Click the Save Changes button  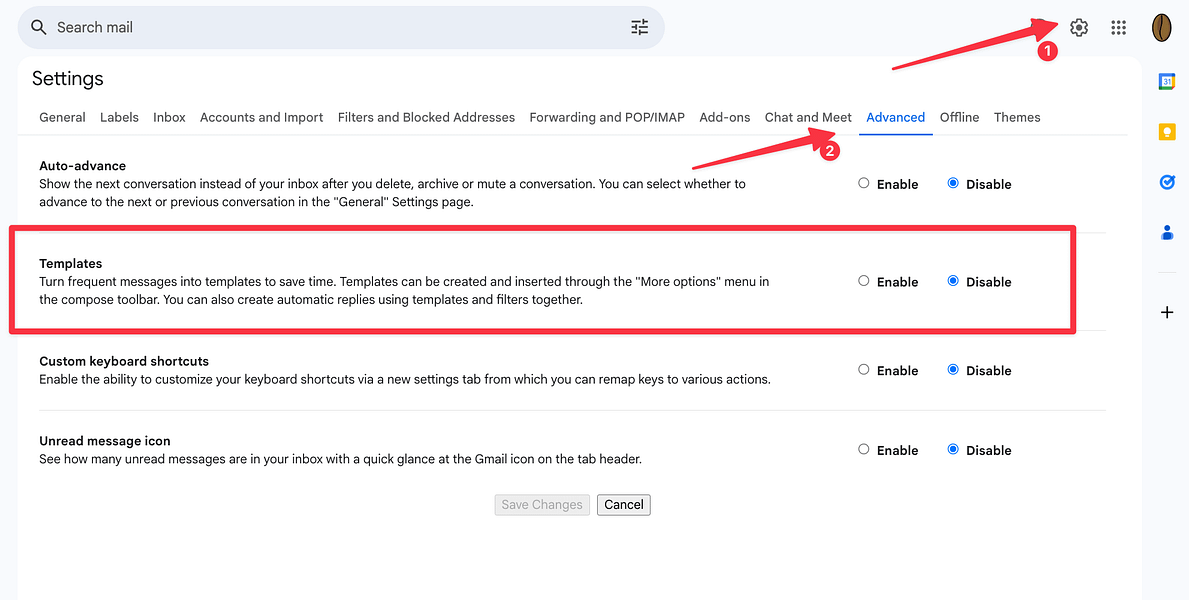click(541, 505)
